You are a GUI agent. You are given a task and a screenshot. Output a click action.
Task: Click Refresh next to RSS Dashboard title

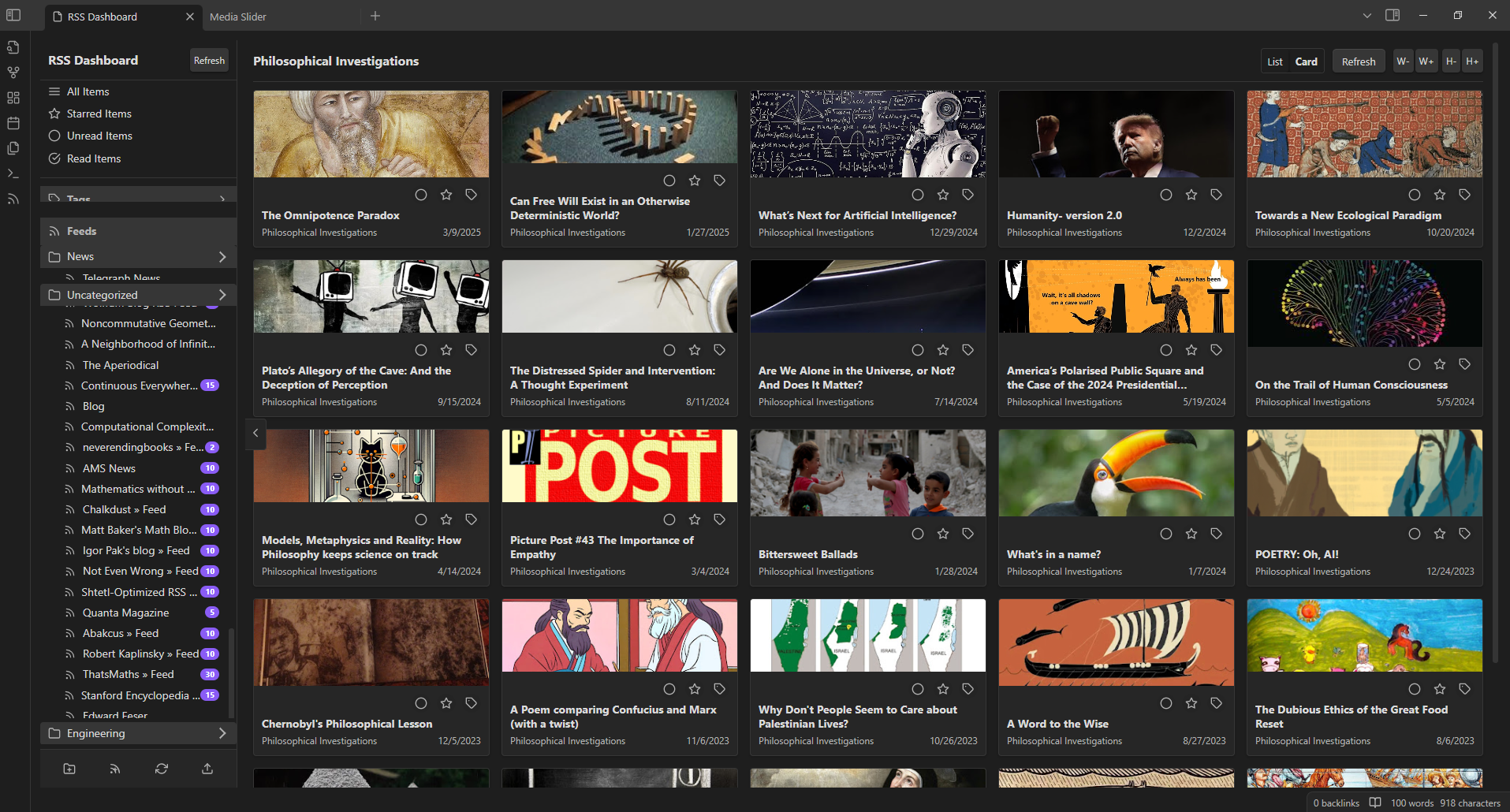(x=209, y=61)
